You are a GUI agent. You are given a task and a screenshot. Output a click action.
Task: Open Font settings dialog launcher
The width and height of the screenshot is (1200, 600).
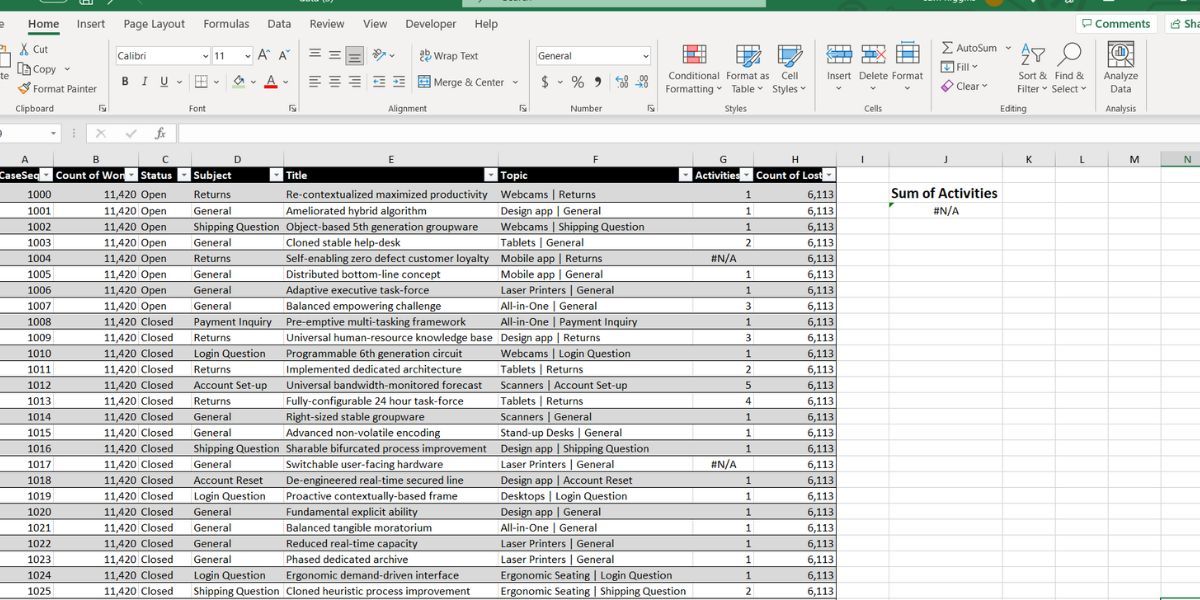pyautogui.click(x=293, y=108)
